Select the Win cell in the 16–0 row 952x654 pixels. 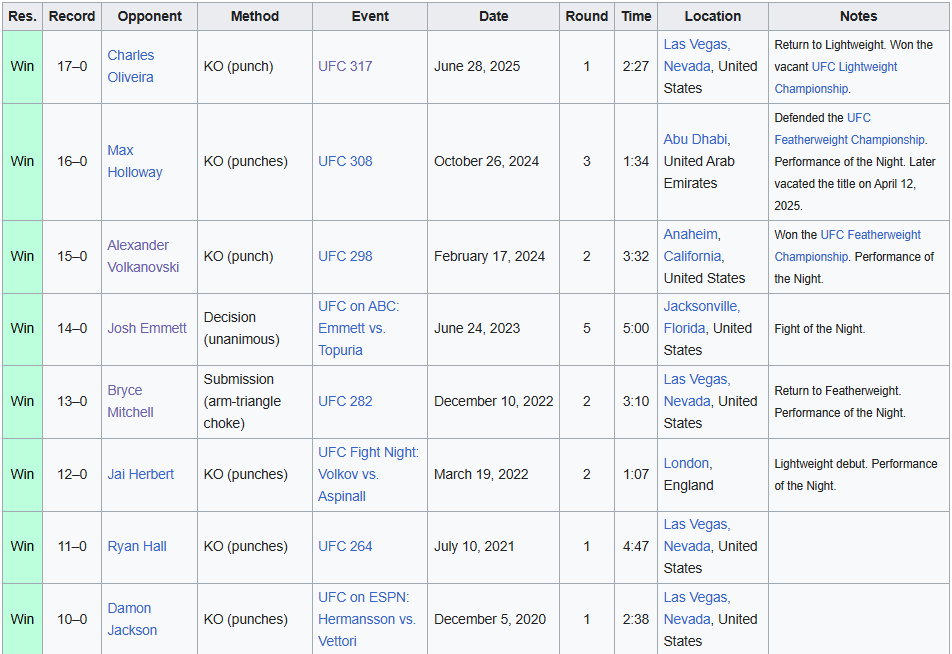[22, 162]
